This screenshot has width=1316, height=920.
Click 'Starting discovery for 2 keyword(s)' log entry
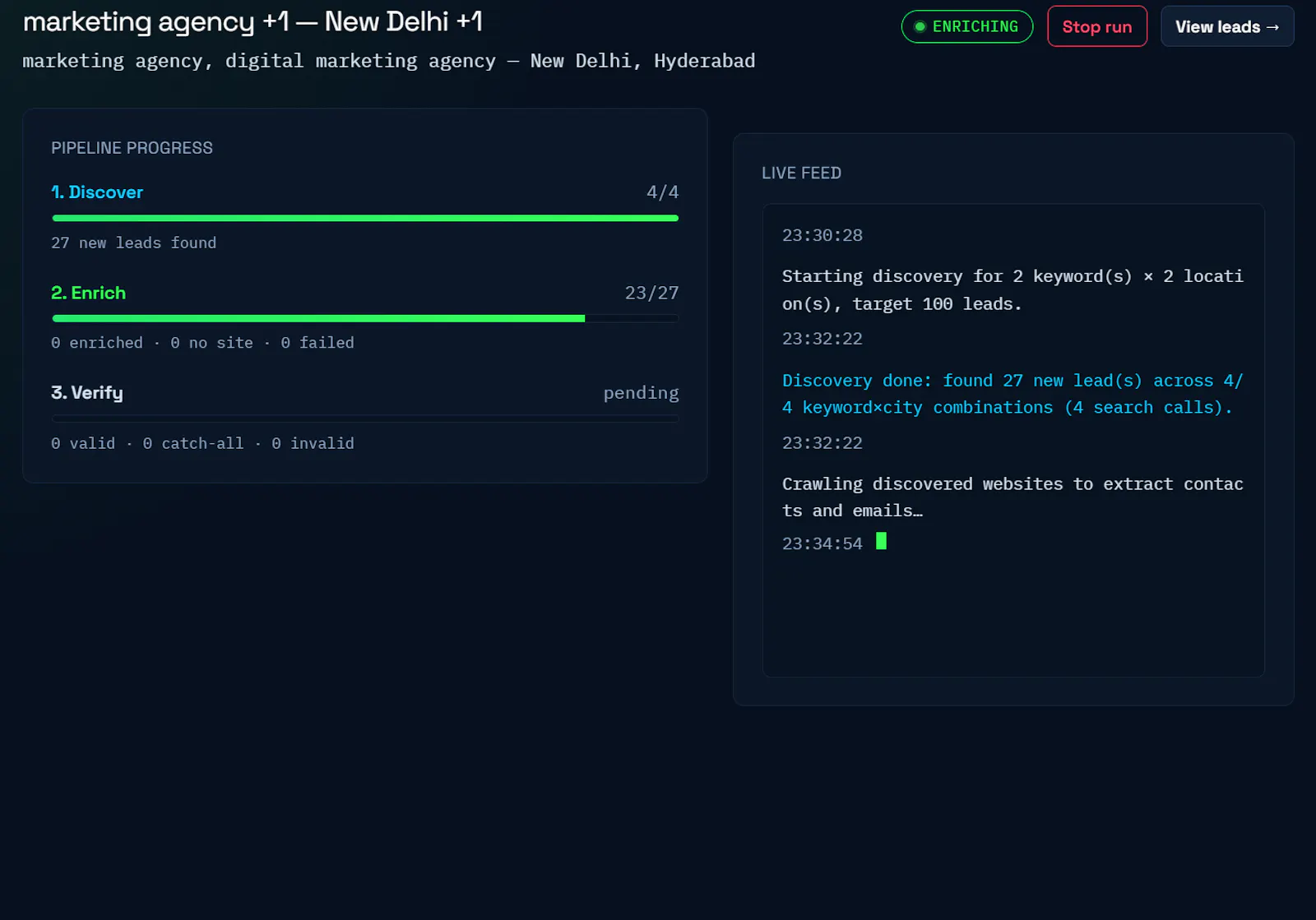[x=1012, y=289]
